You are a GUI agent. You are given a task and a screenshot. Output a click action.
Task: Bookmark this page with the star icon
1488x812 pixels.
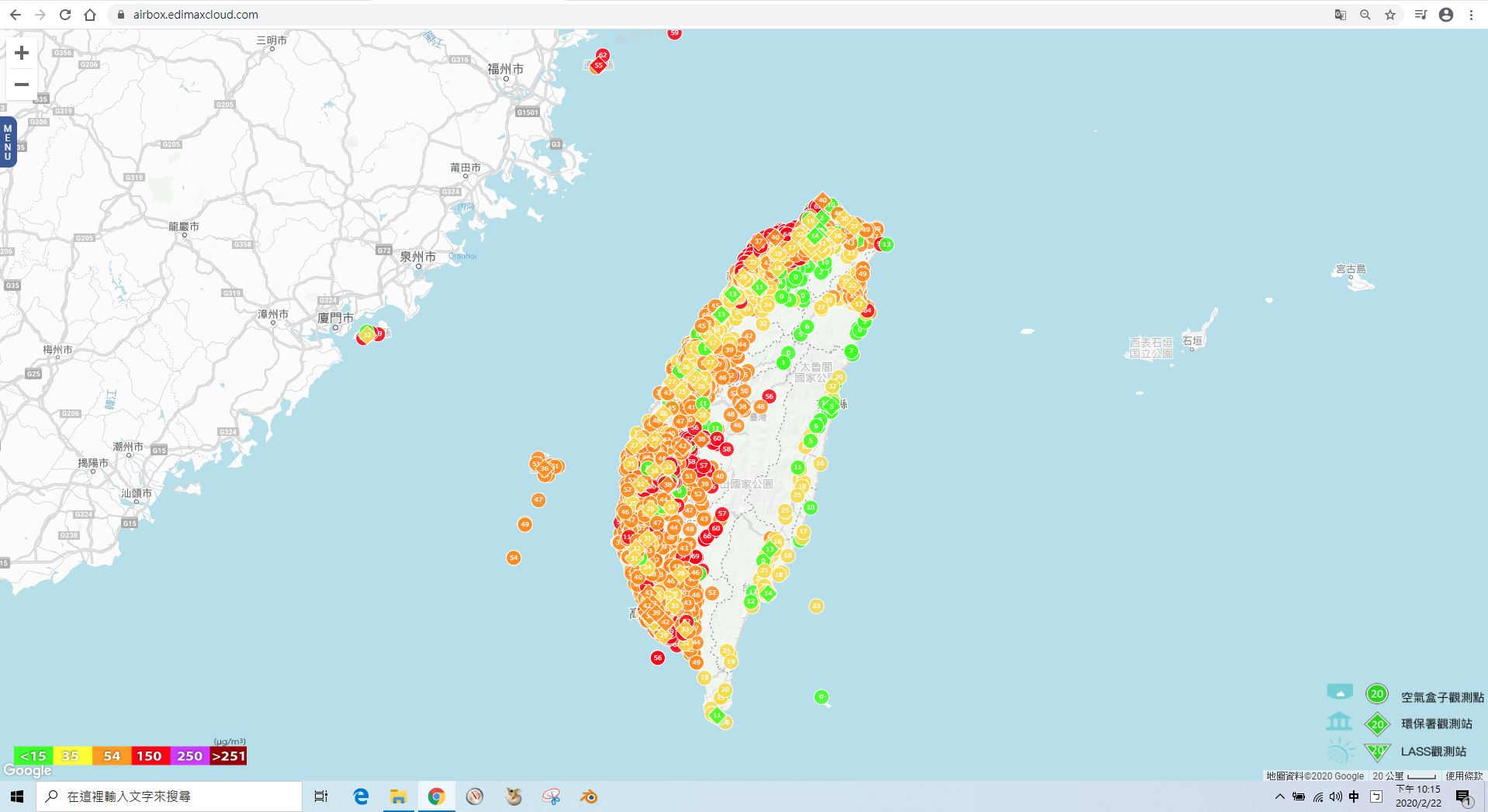(1390, 15)
